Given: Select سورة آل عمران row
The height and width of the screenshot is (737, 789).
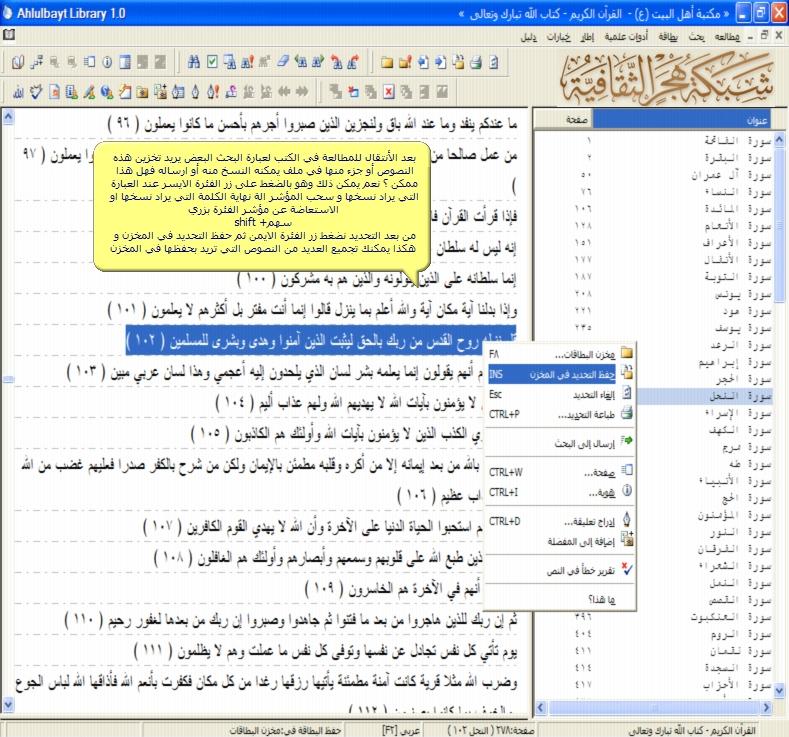Looking at the screenshot, I should pos(653,175).
